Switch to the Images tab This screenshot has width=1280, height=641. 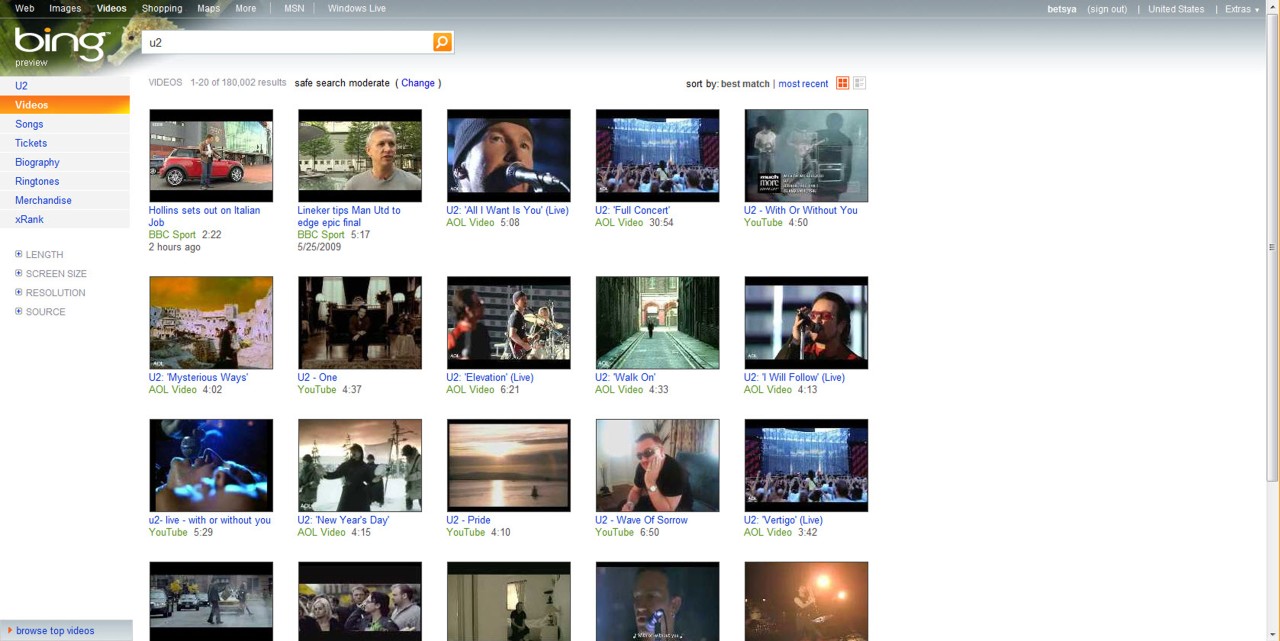click(64, 8)
